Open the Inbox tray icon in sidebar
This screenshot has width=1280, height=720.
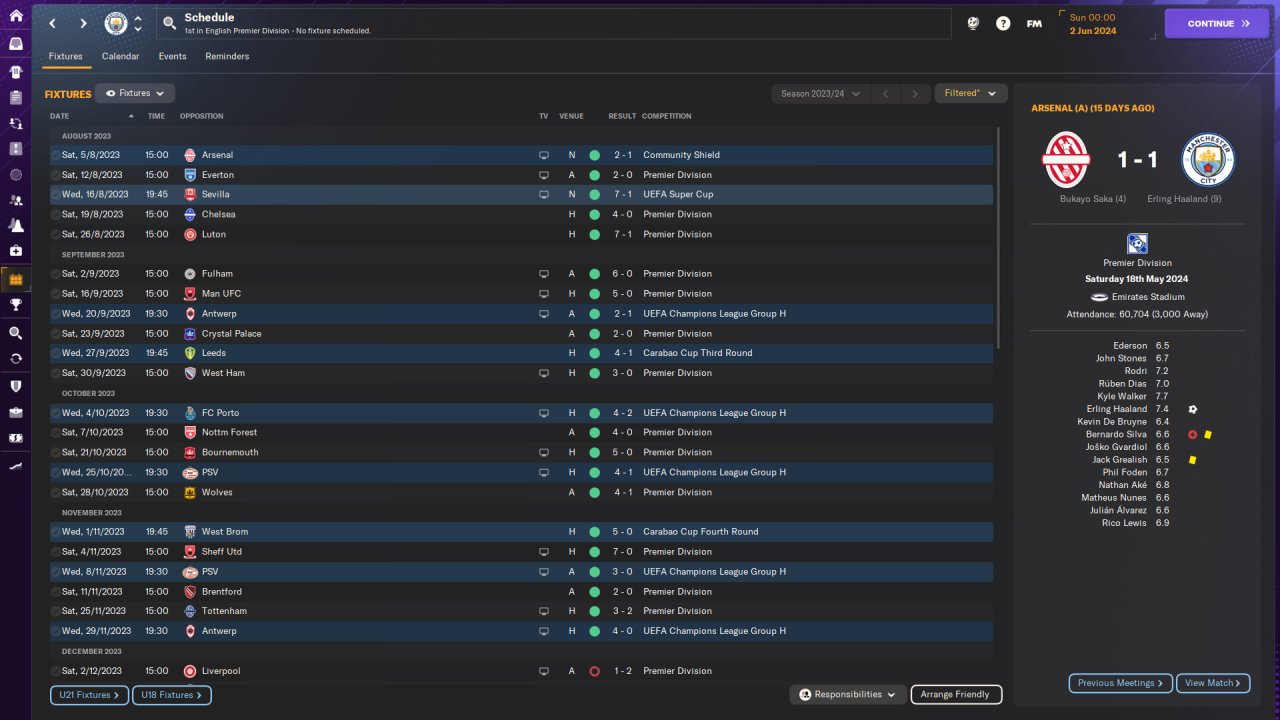[x=15, y=45]
